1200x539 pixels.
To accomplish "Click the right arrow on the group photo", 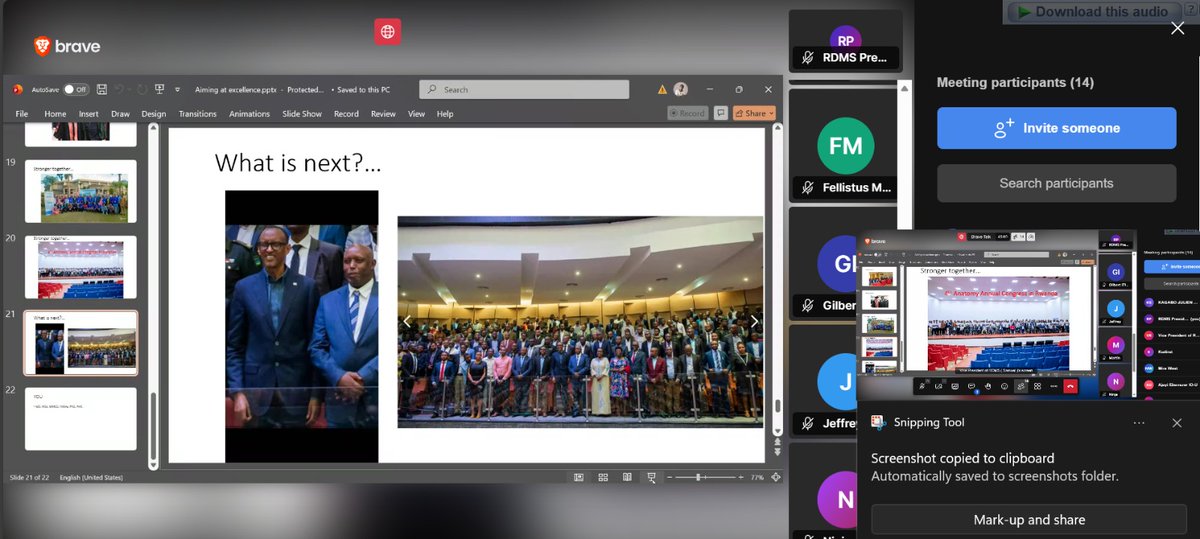I will [x=754, y=321].
